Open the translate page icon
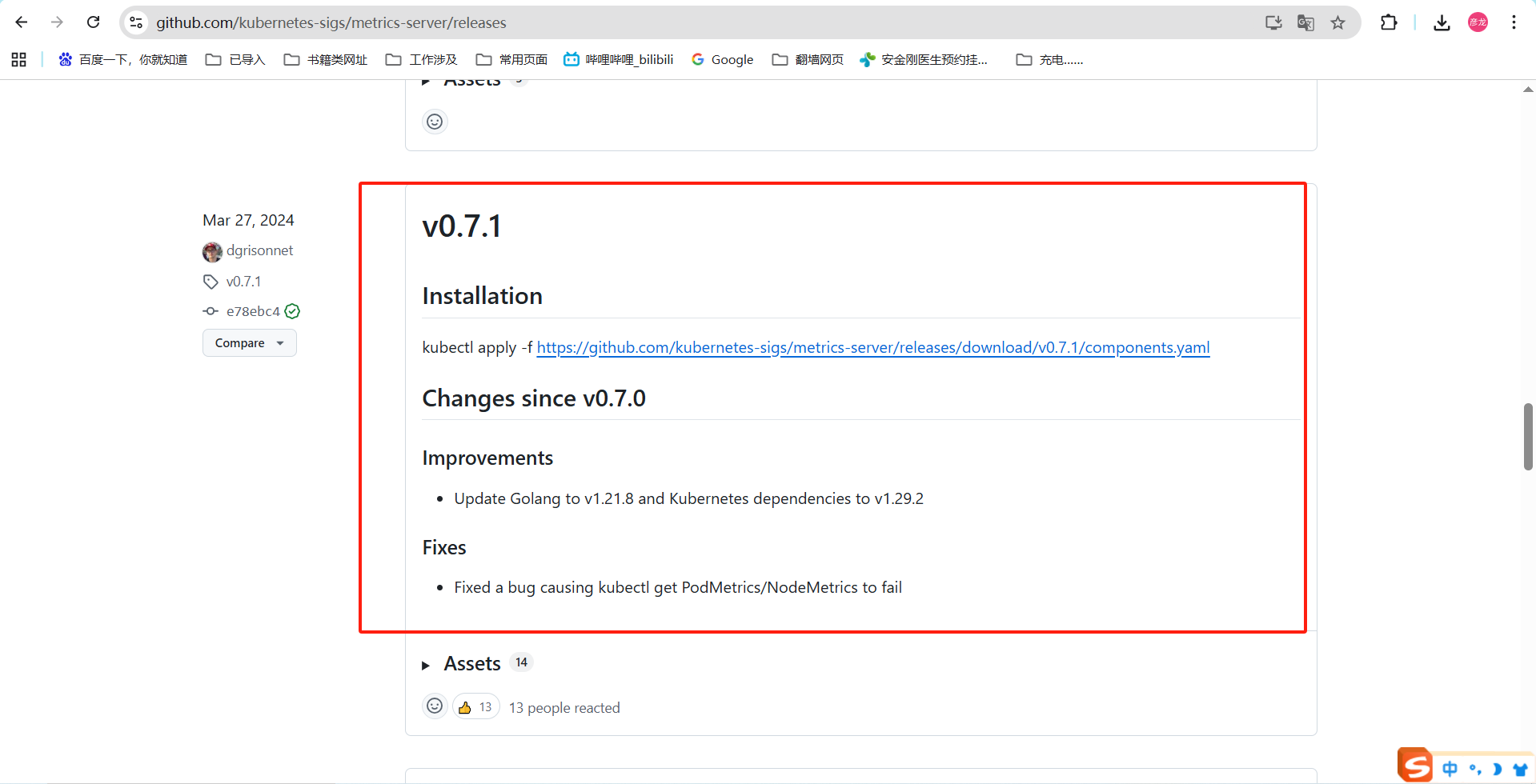 point(1305,22)
